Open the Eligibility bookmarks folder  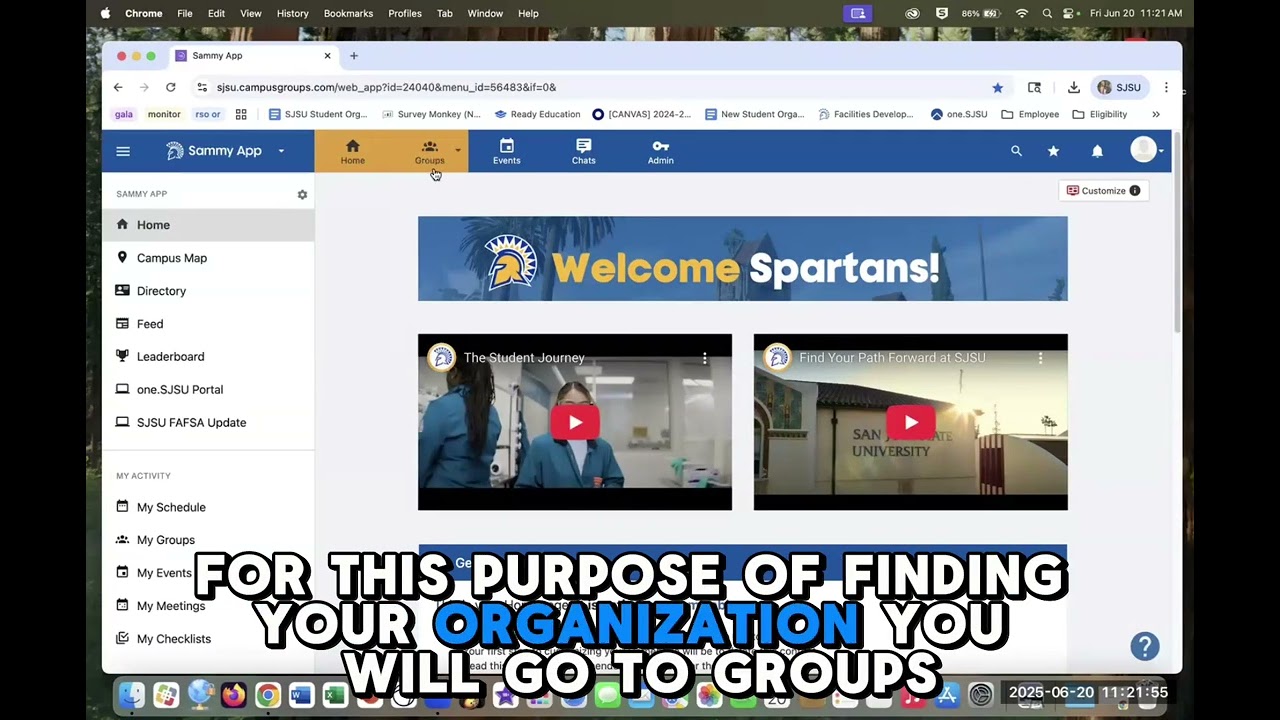(1100, 114)
